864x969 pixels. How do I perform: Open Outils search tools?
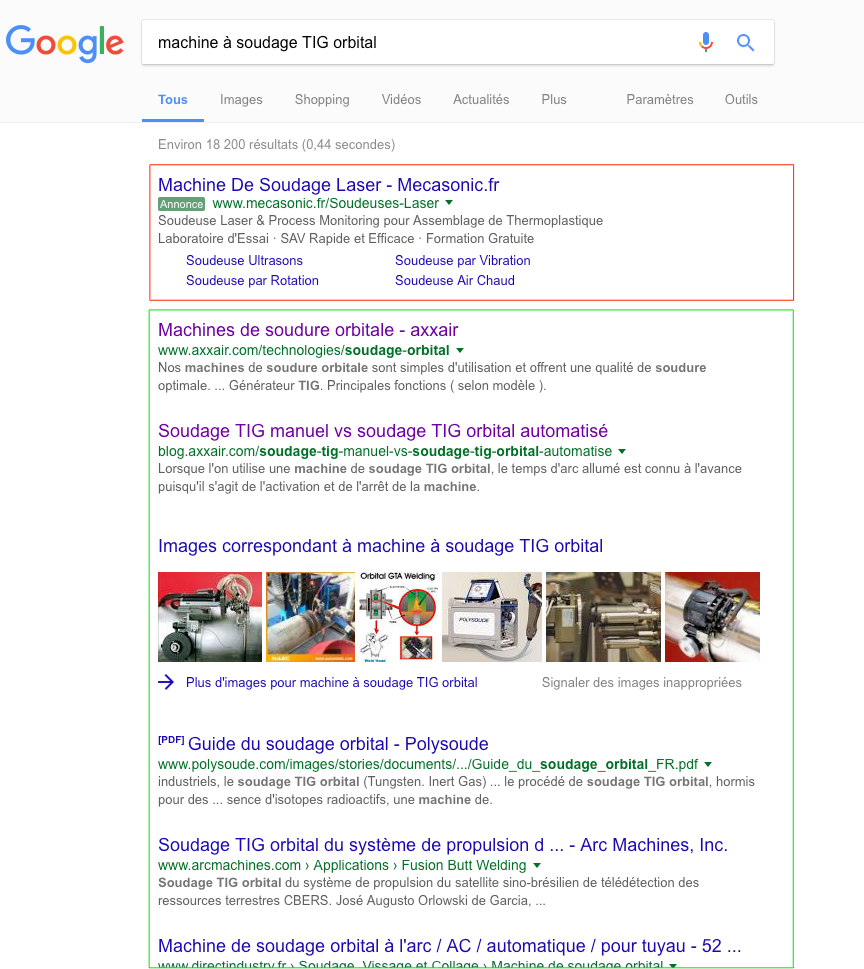pos(741,99)
